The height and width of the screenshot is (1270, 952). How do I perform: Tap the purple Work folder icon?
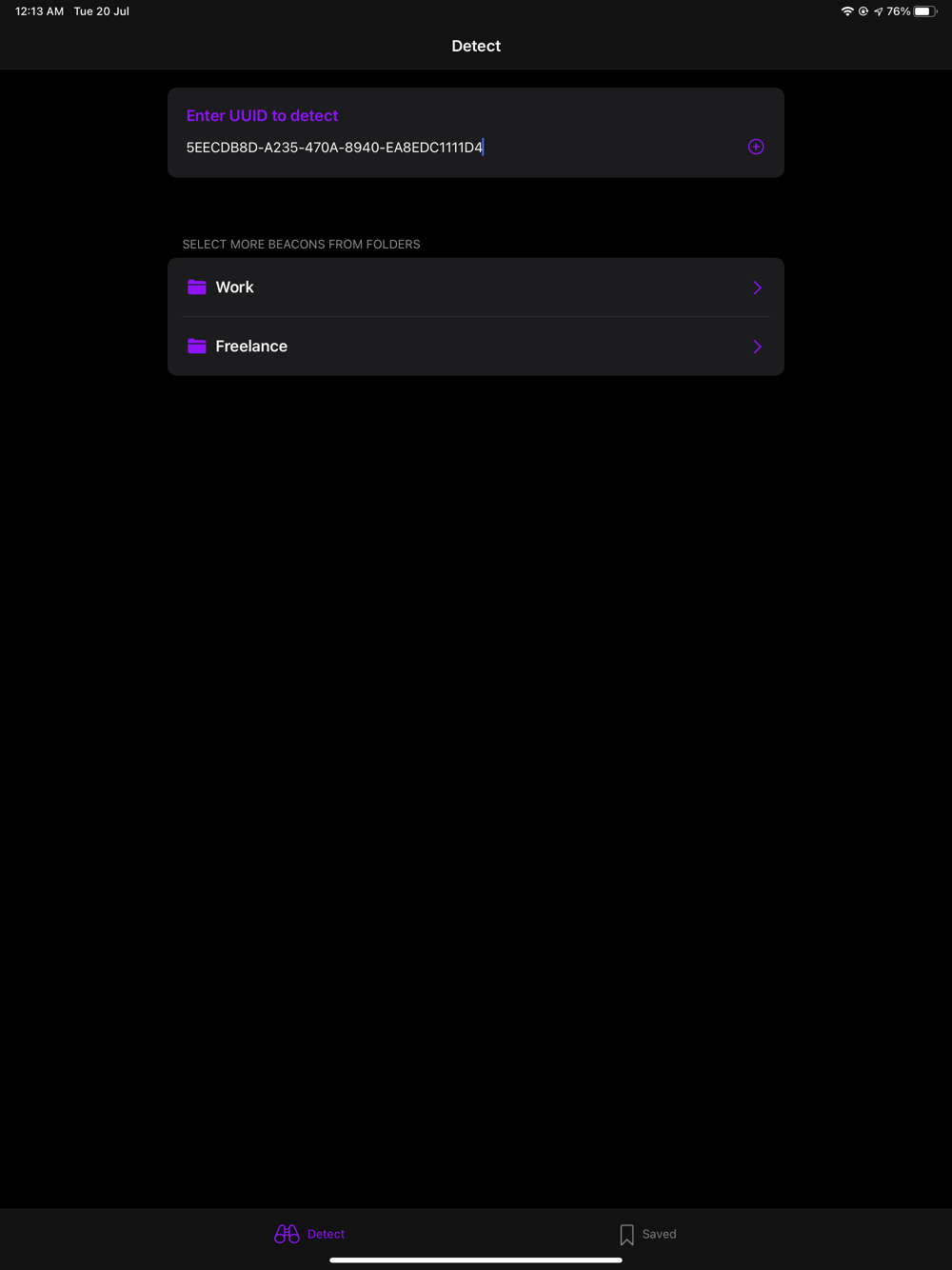pos(197,287)
